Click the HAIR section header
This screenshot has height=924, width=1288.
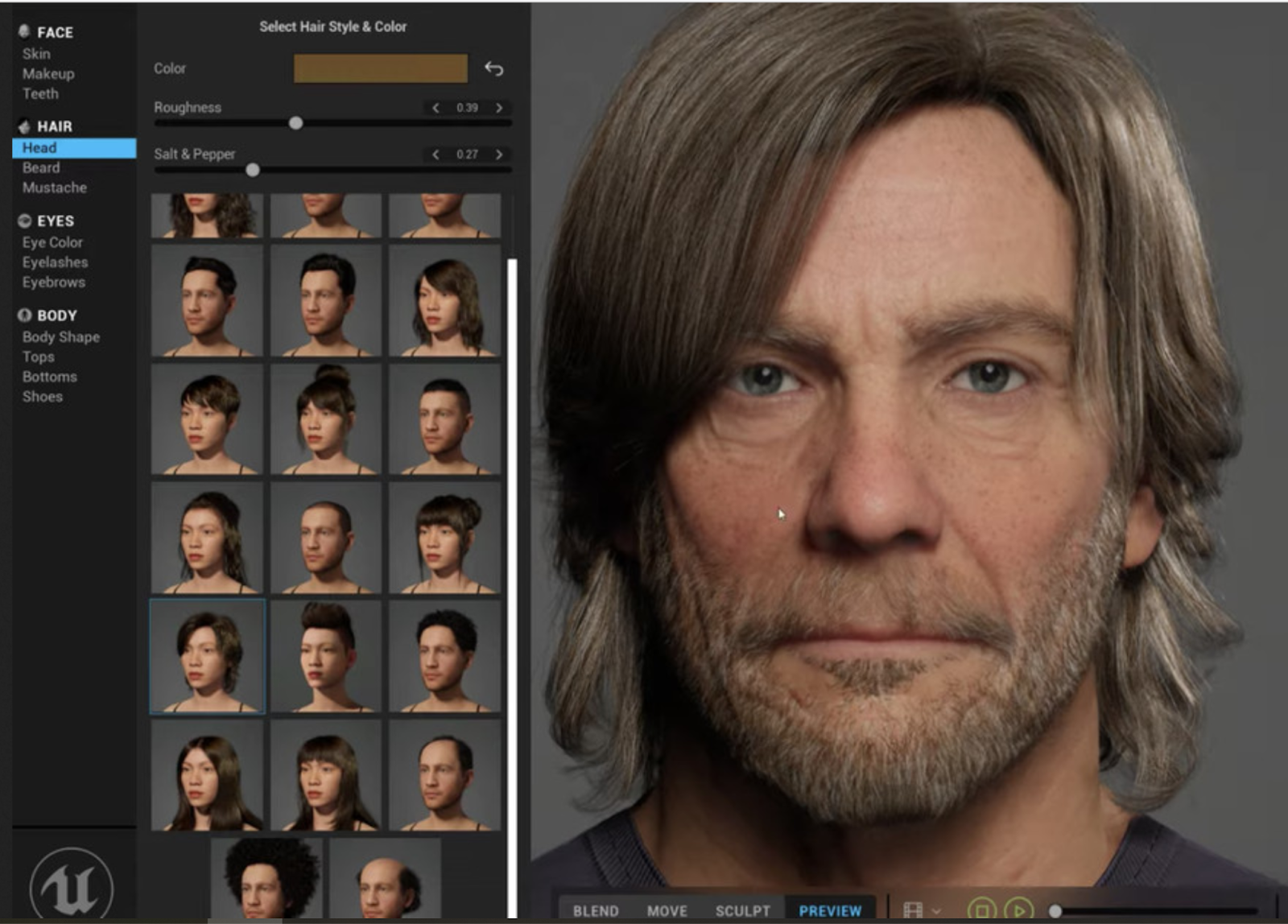[x=55, y=126]
